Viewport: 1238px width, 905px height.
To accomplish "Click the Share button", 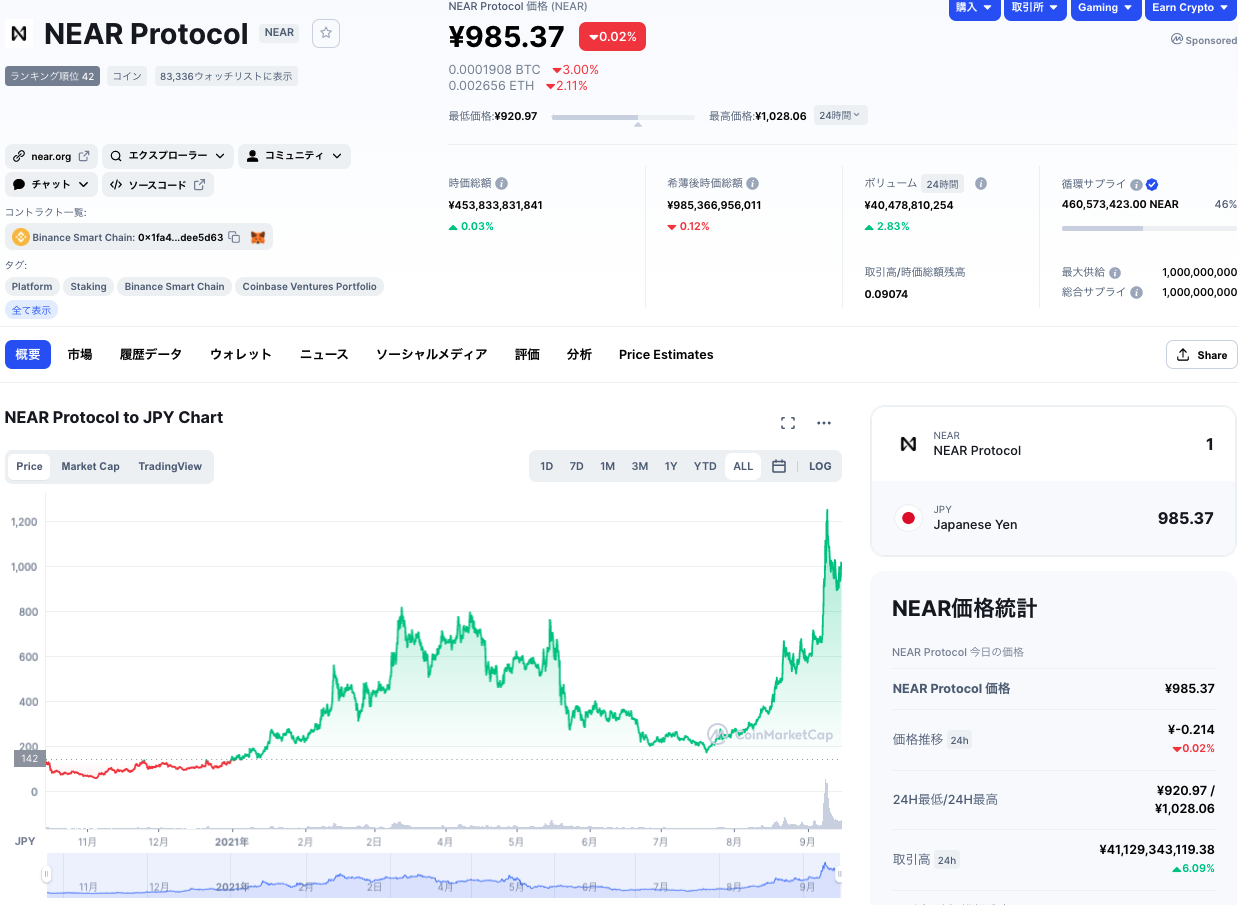I will point(1201,355).
